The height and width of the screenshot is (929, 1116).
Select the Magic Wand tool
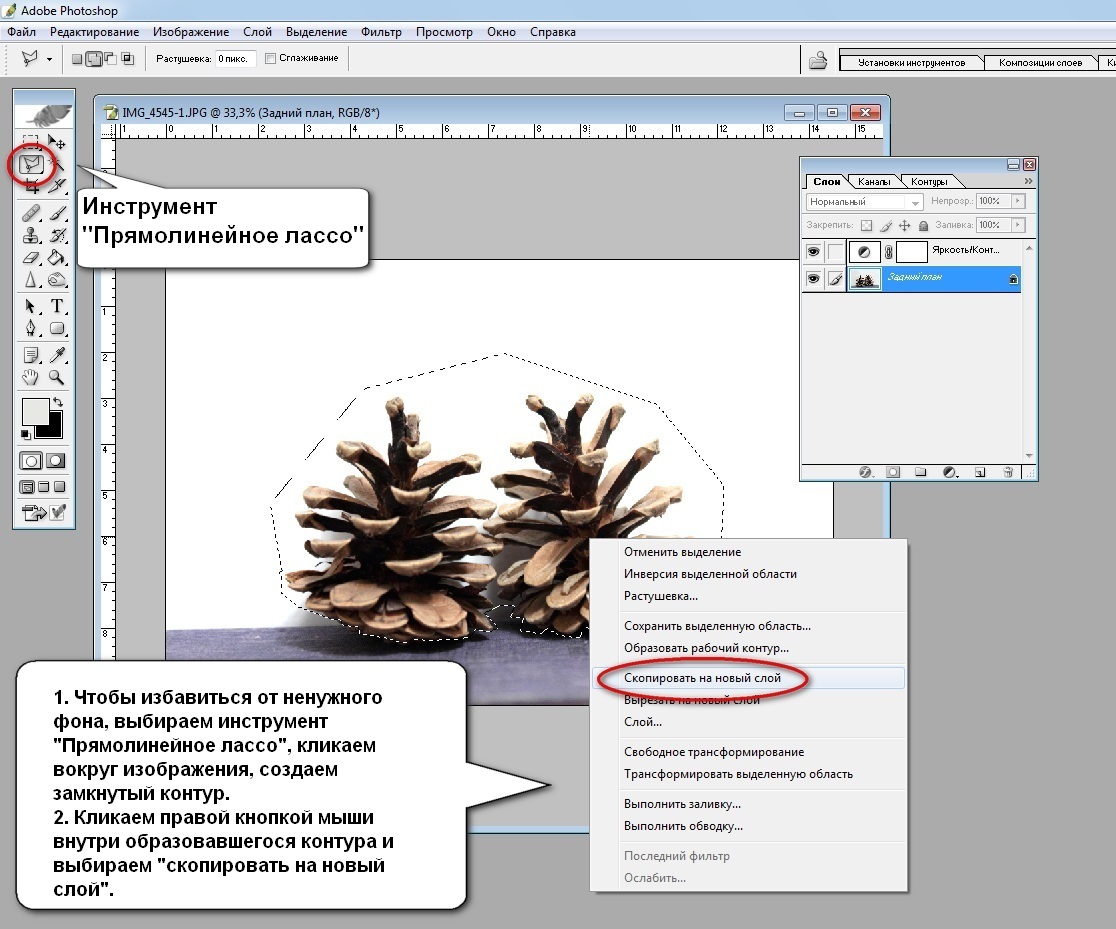click(x=57, y=164)
